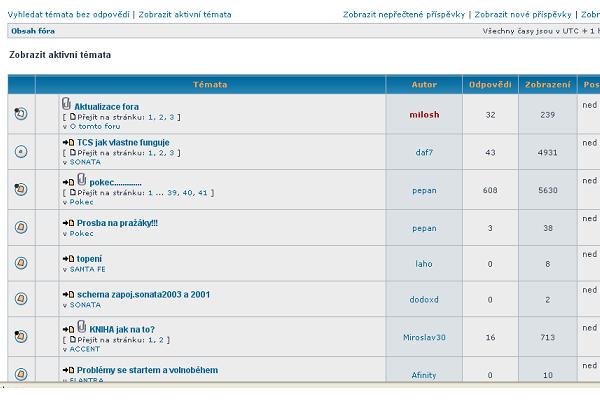Go to page 3 of Aktualizace fora

coord(172,117)
